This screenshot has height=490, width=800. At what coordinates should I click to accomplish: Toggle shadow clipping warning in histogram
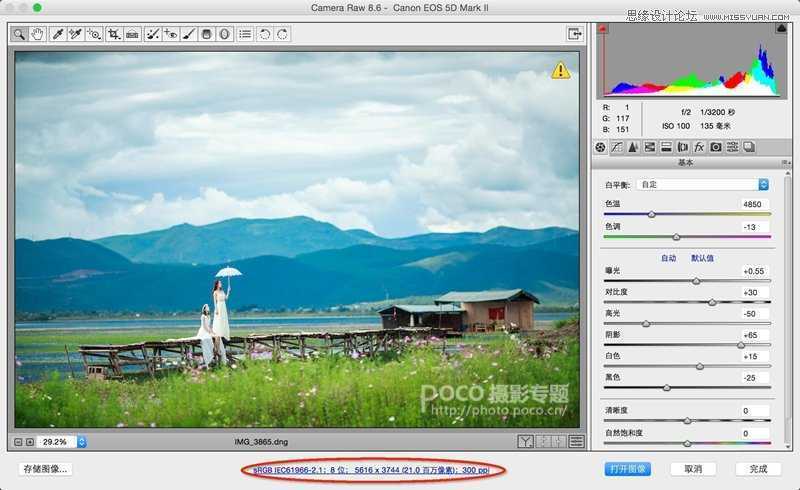click(603, 29)
